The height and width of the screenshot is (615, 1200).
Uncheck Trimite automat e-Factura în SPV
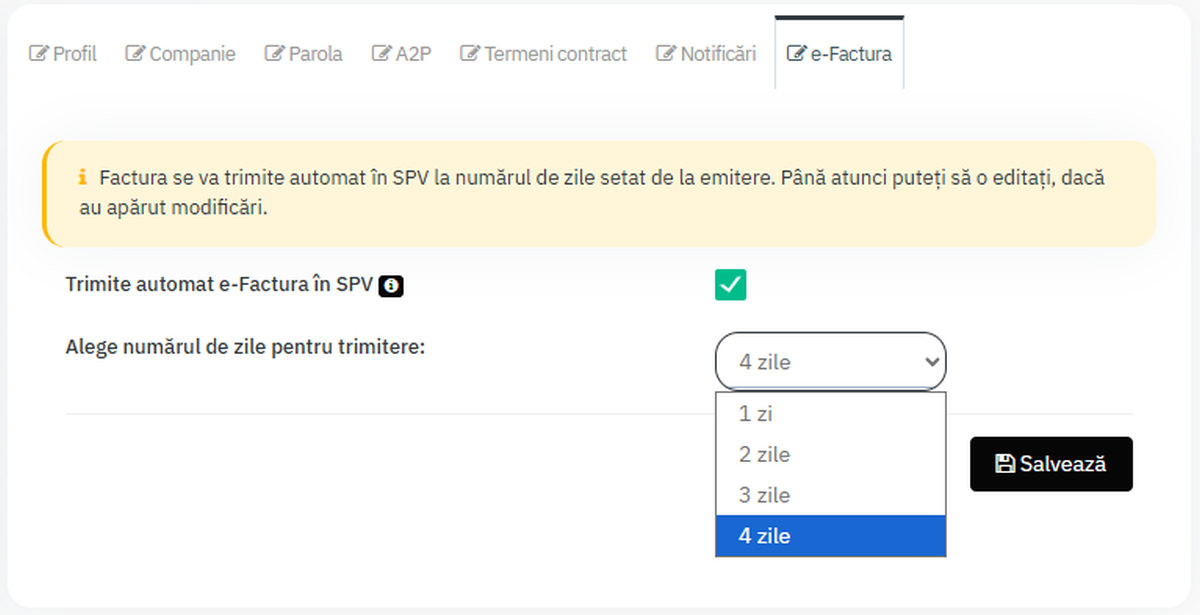click(730, 285)
